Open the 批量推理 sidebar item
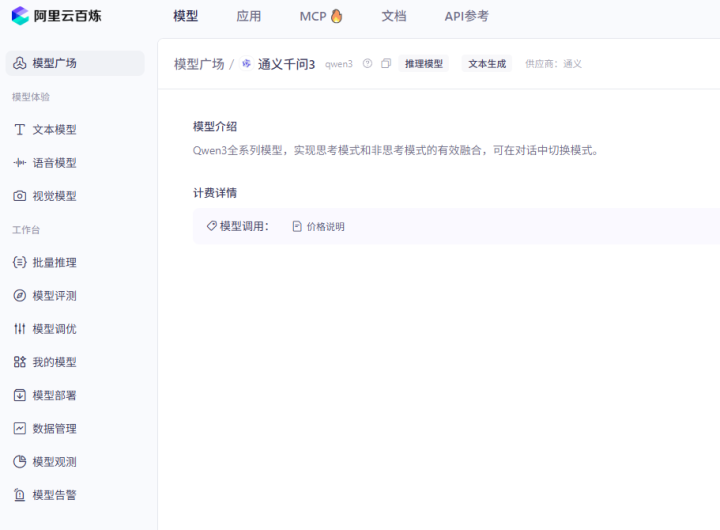 pos(54,263)
